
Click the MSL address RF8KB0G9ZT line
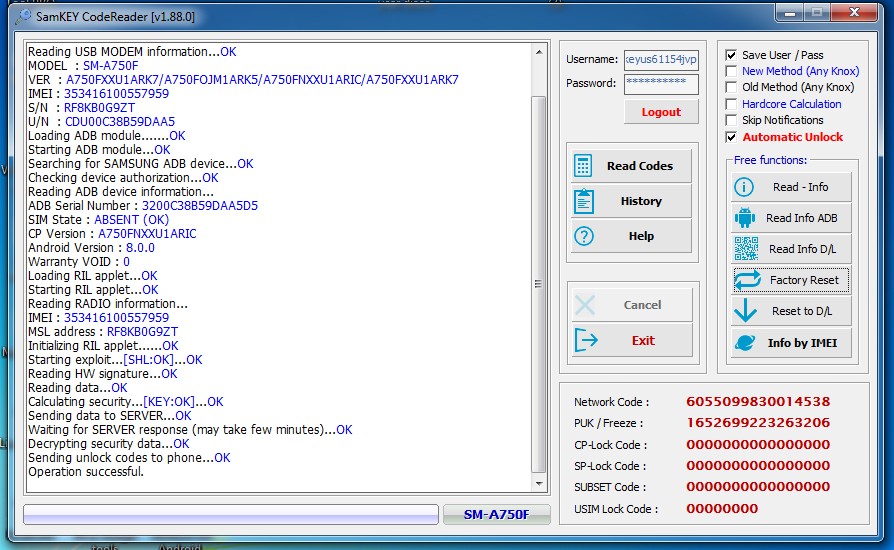click(103, 332)
